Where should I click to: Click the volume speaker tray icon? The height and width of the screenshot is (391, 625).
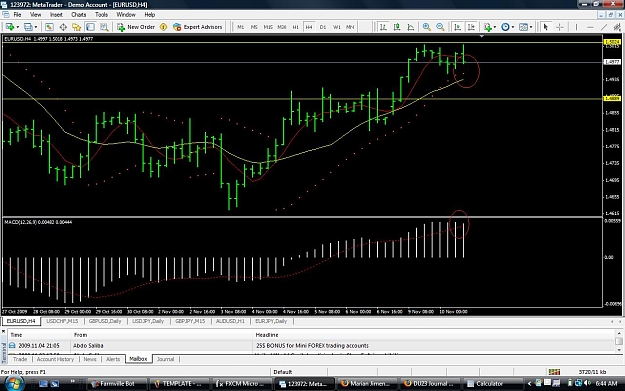tap(587, 383)
